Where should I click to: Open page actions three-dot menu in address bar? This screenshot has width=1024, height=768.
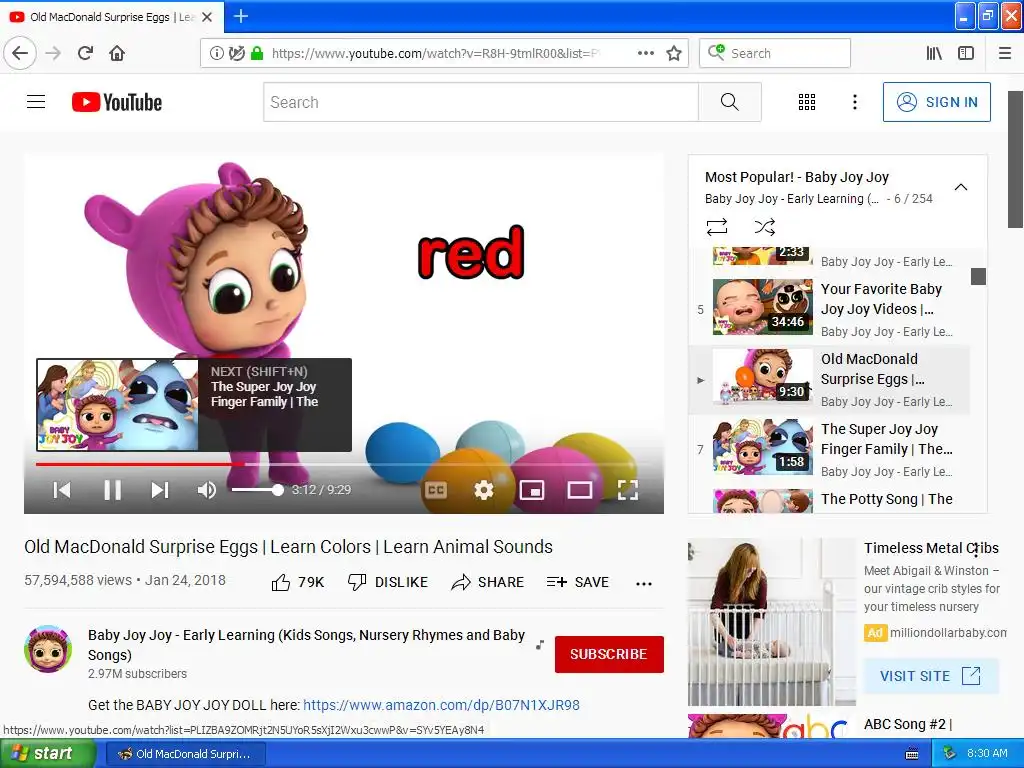(x=646, y=54)
